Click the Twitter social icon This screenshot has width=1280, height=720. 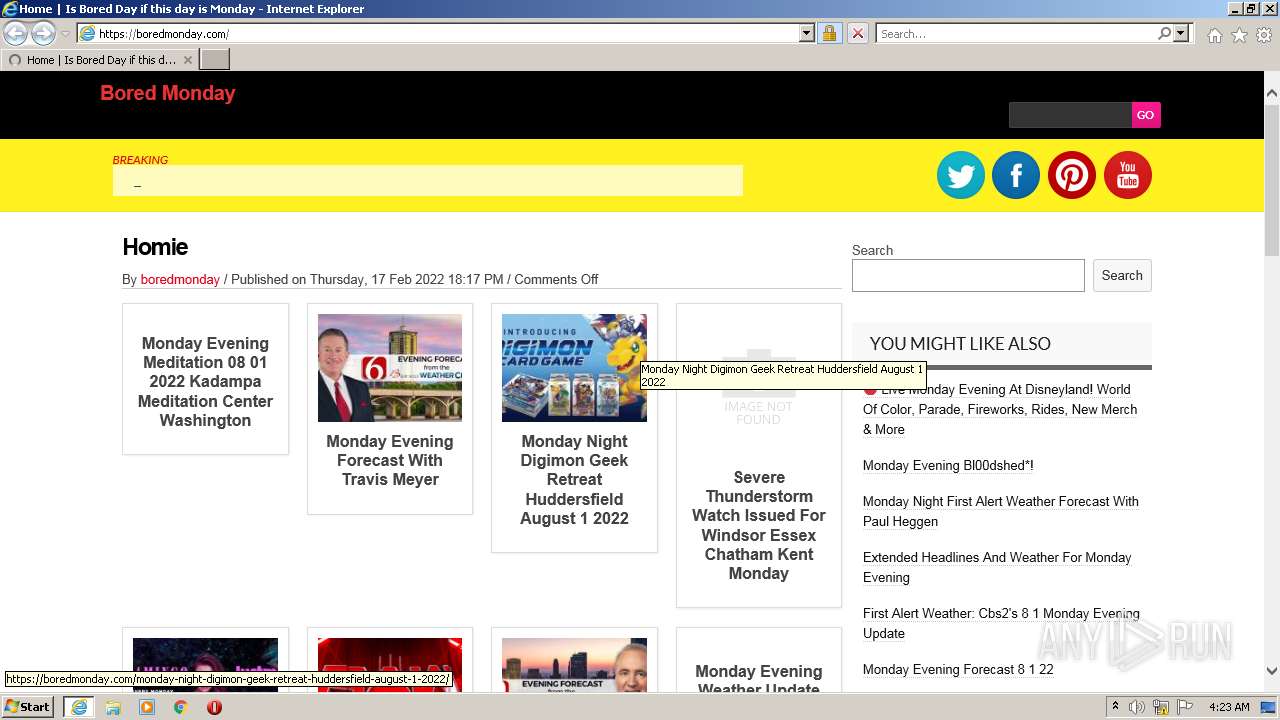(x=961, y=175)
